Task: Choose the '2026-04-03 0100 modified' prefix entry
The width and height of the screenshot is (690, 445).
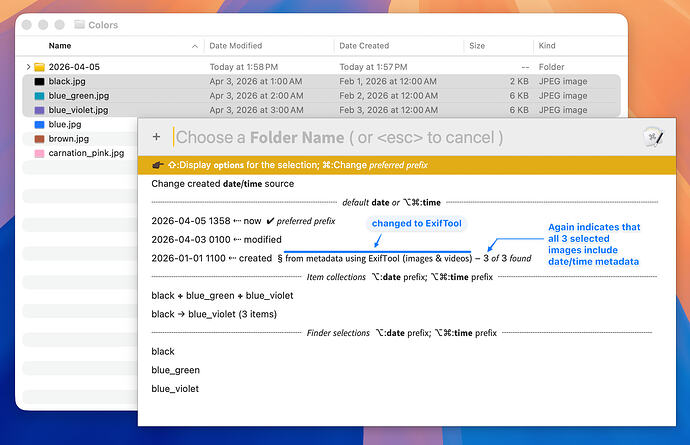Action: 217,239
